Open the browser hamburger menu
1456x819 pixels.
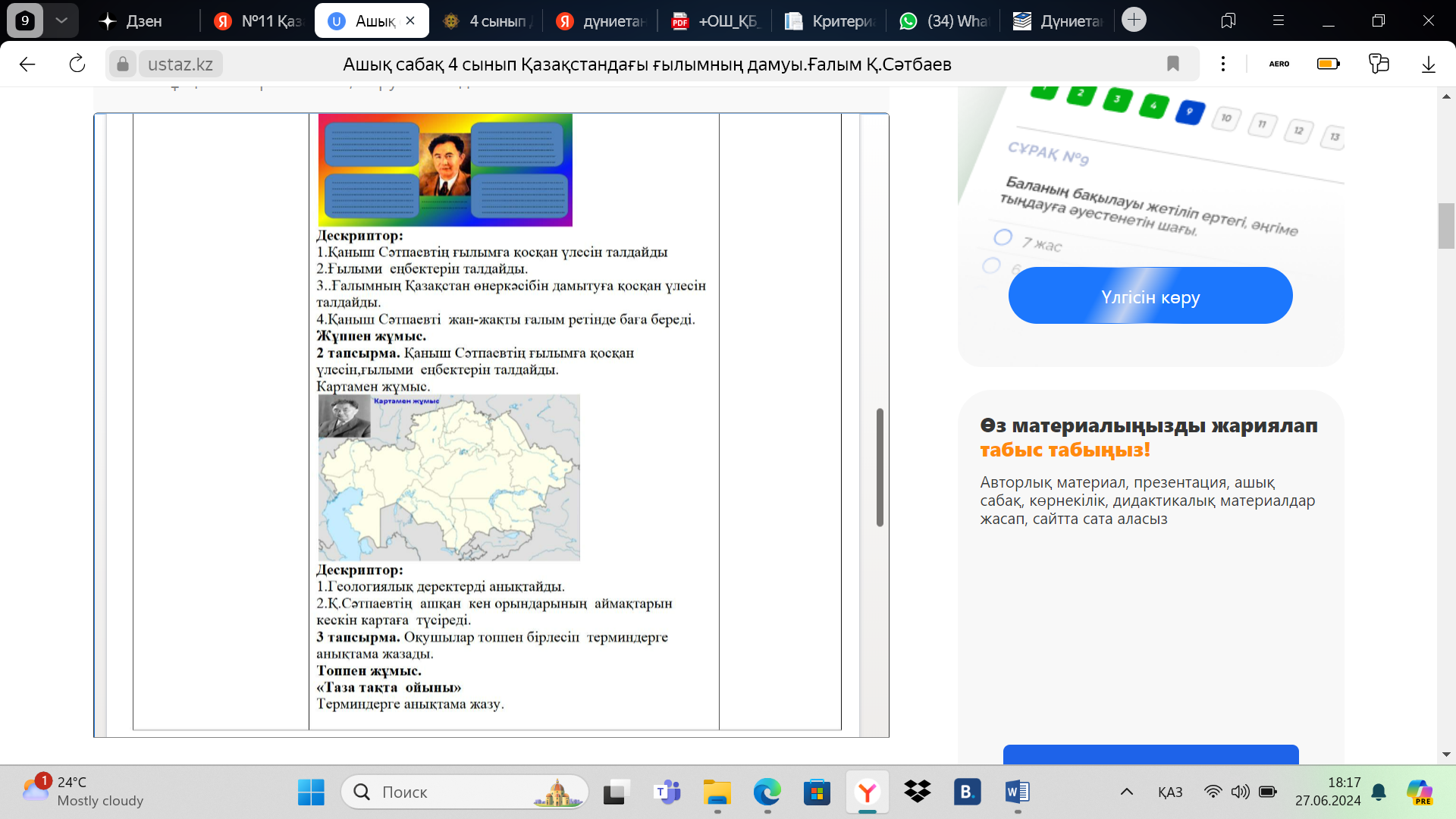pos(1278,20)
